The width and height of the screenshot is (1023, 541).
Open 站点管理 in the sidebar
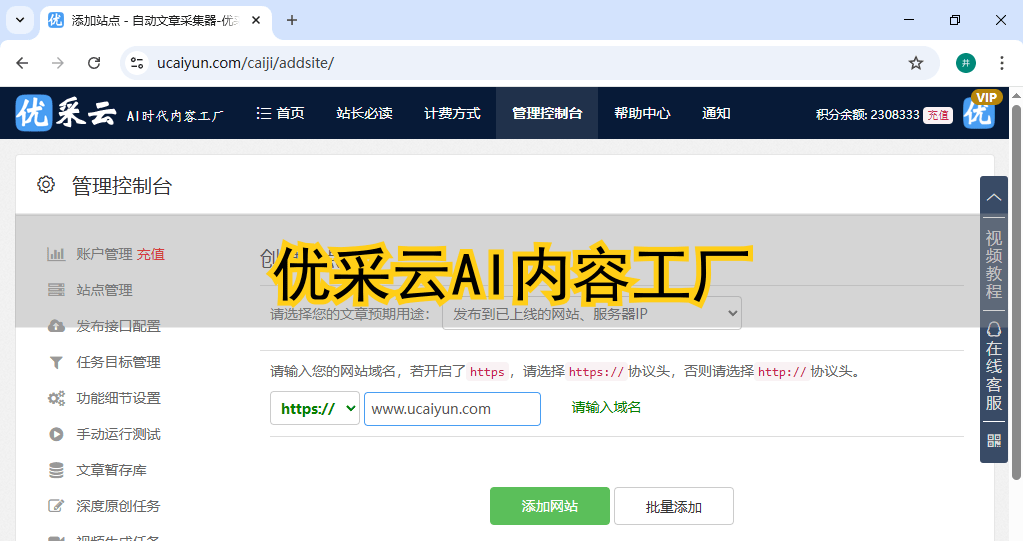point(104,290)
